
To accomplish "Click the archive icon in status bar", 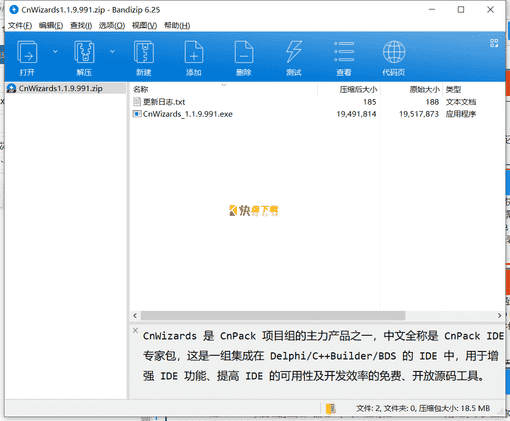I will tap(331, 408).
